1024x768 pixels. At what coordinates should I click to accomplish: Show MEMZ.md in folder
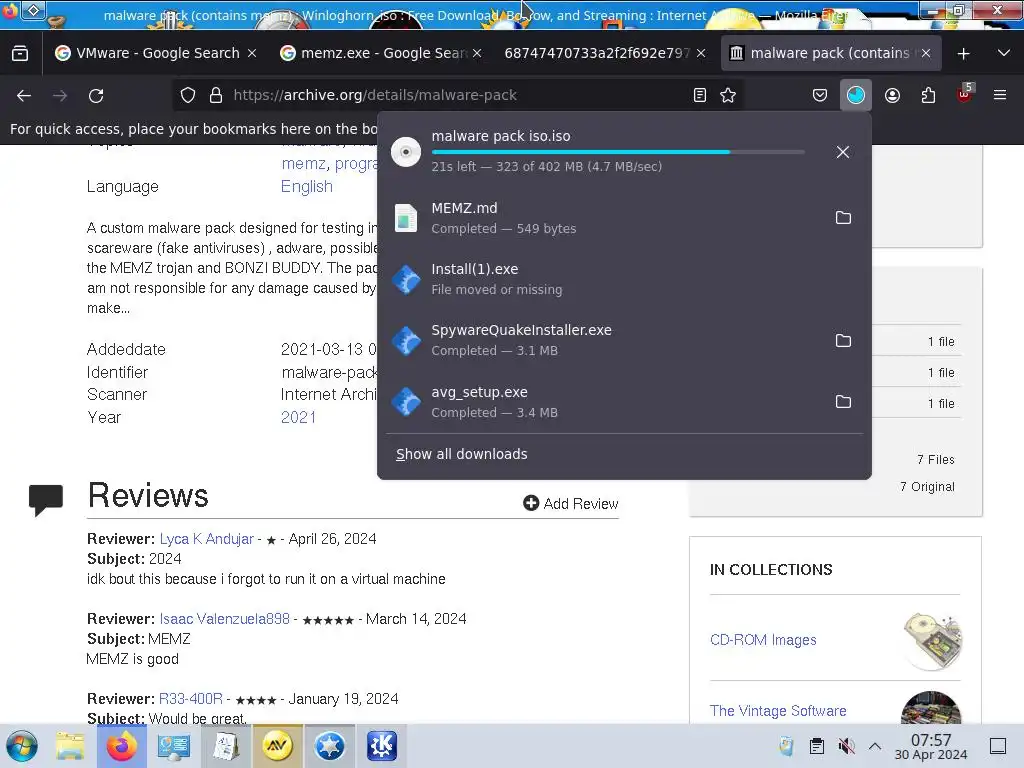pyautogui.click(x=843, y=217)
